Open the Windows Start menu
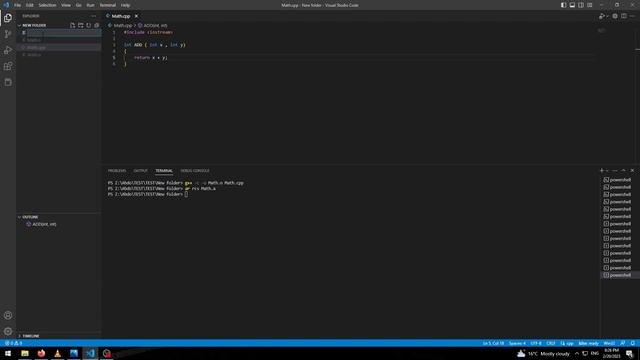Viewport: 640px width, 360px height. pos(8,353)
